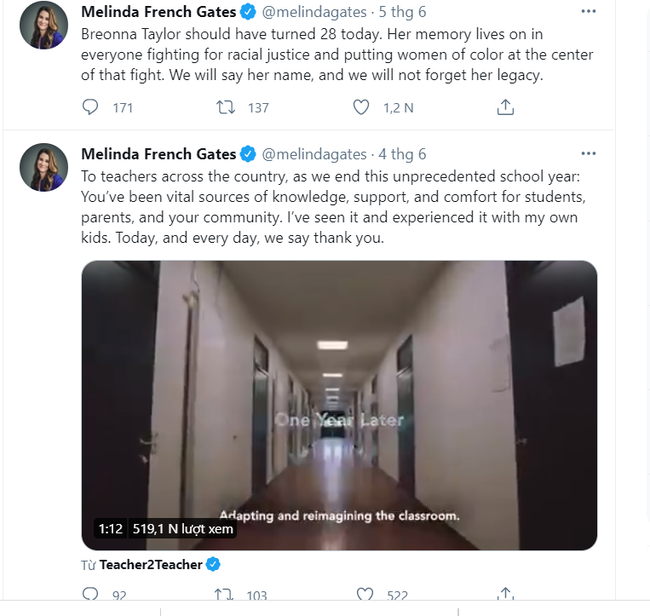
Task: Open Melinda's avatar on second tweet
Action: point(44,166)
